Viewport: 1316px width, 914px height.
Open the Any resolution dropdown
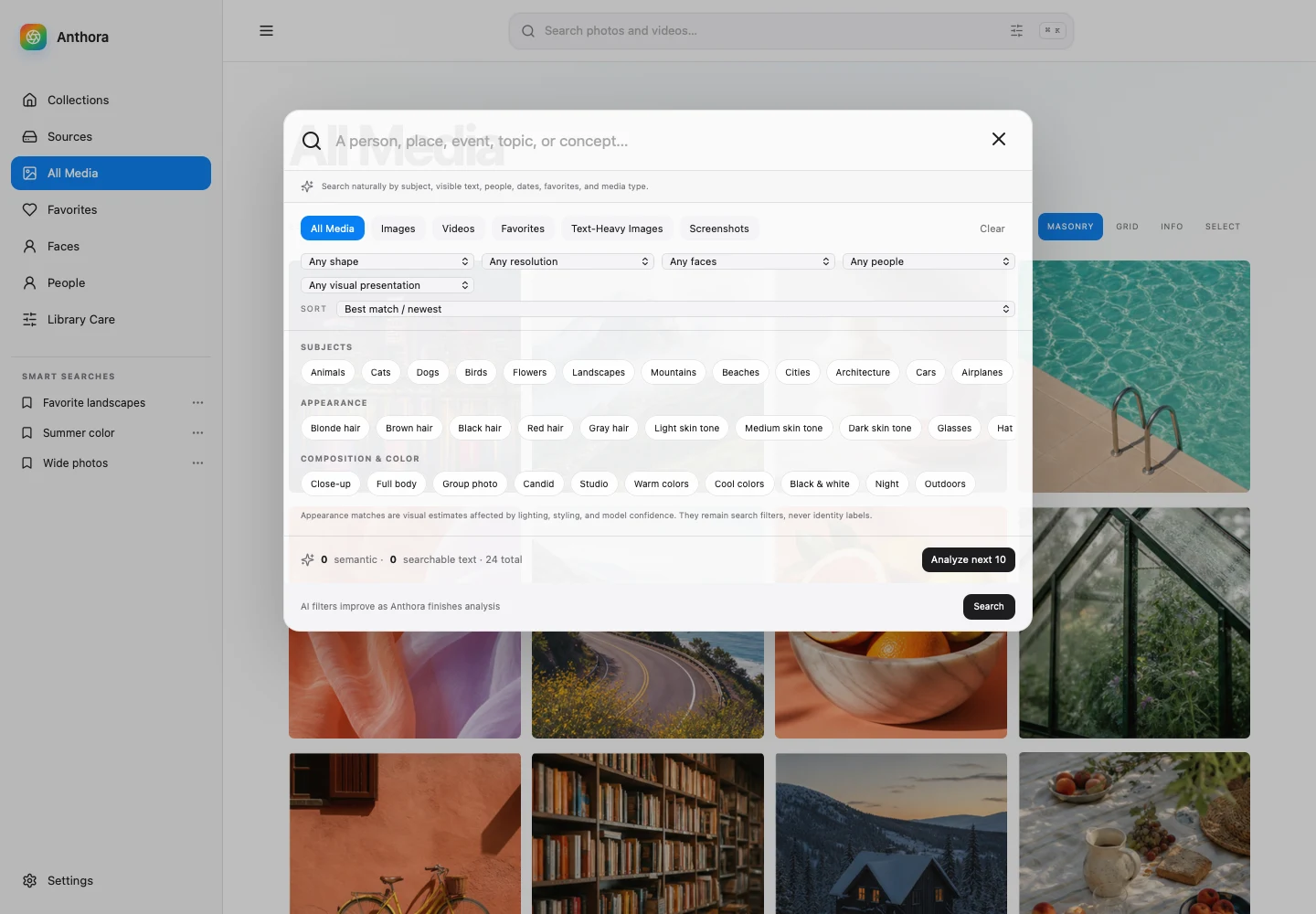click(x=568, y=261)
